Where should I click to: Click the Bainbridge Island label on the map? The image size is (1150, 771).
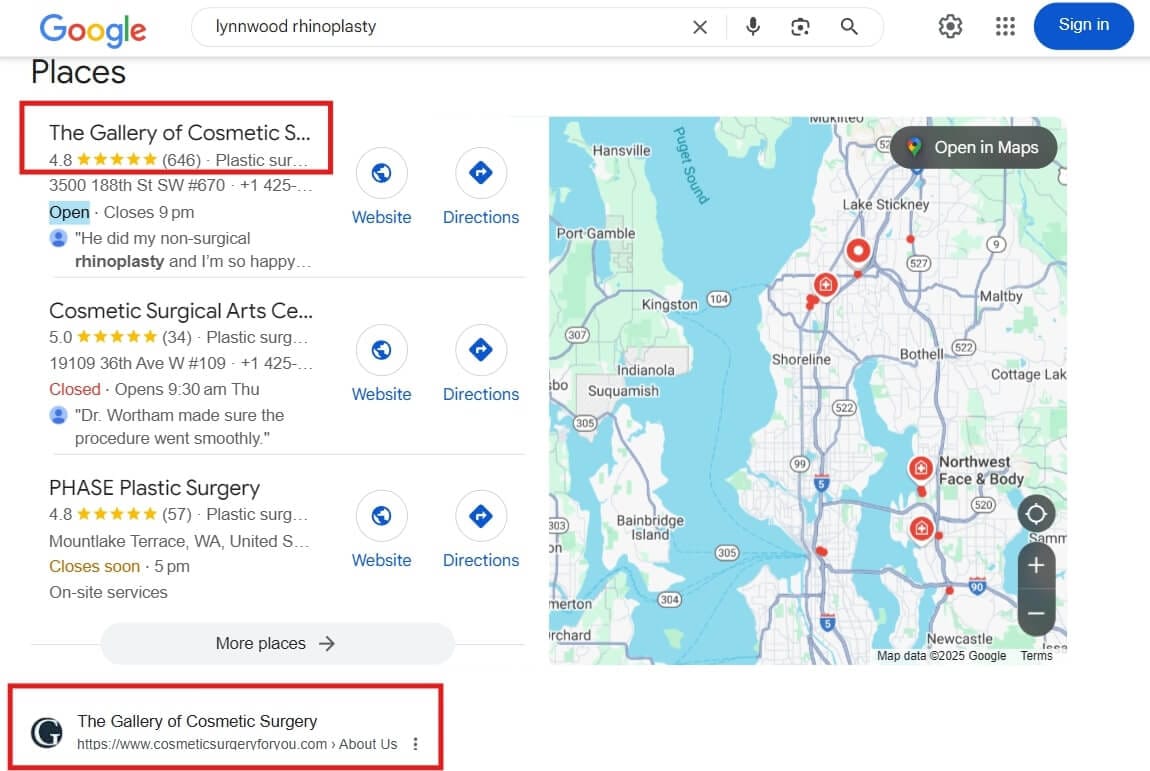point(650,527)
